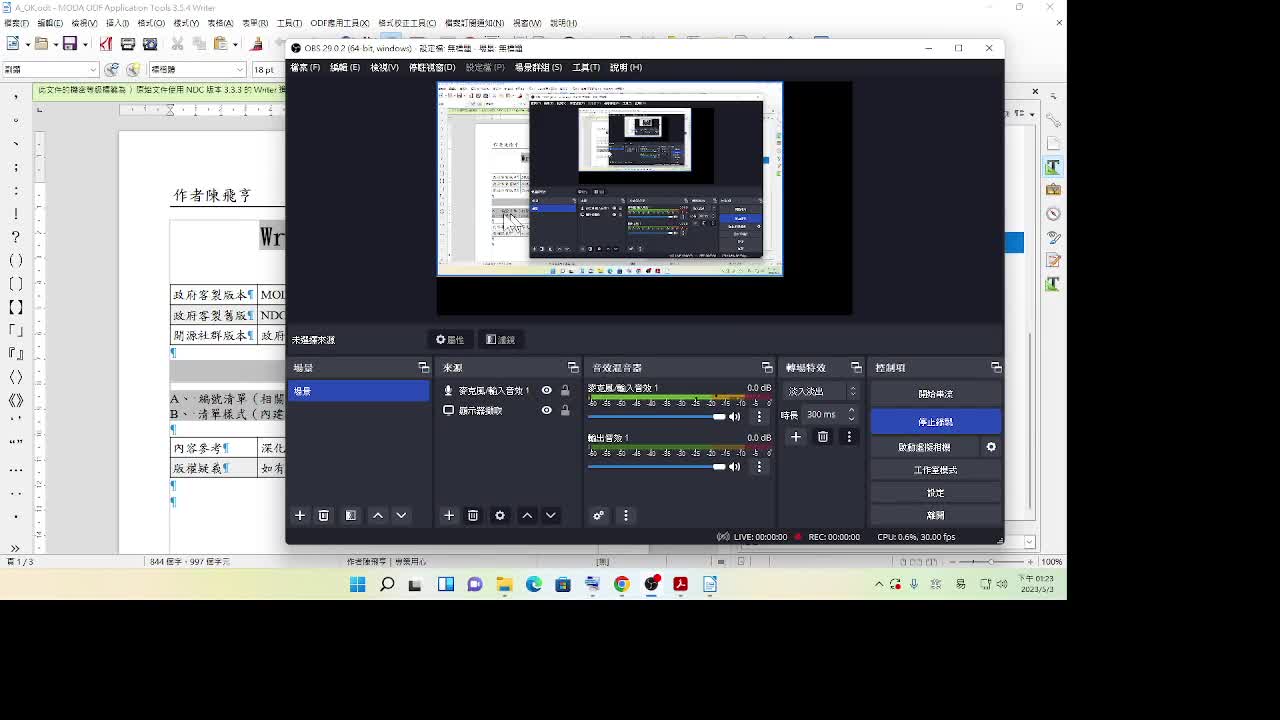Viewport: 1280px width, 720px height.
Task: Show hidden icons in system tray
Action: [x=879, y=584]
